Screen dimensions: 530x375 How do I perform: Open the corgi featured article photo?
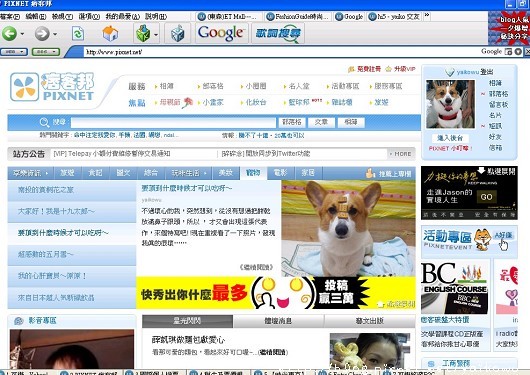tap(348, 228)
